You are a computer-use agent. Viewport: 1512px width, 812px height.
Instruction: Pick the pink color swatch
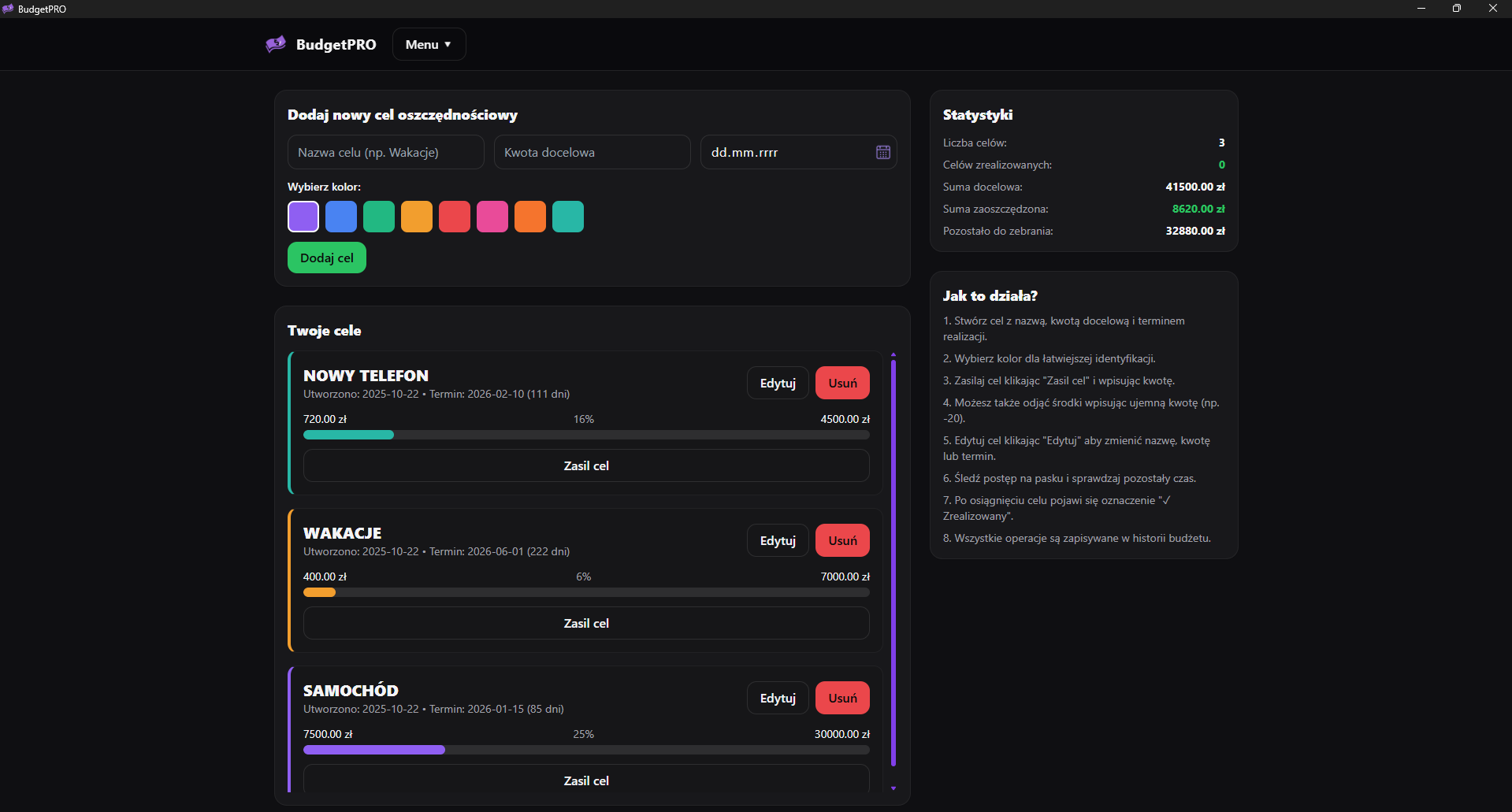tap(492, 217)
